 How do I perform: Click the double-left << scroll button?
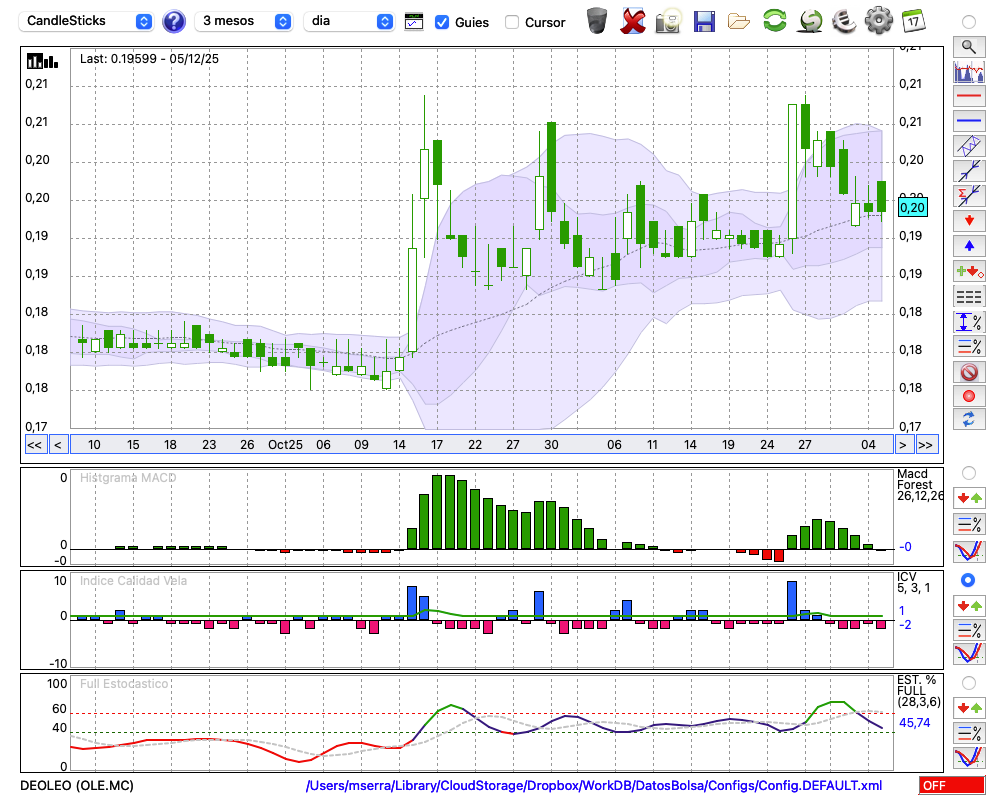tap(34, 445)
